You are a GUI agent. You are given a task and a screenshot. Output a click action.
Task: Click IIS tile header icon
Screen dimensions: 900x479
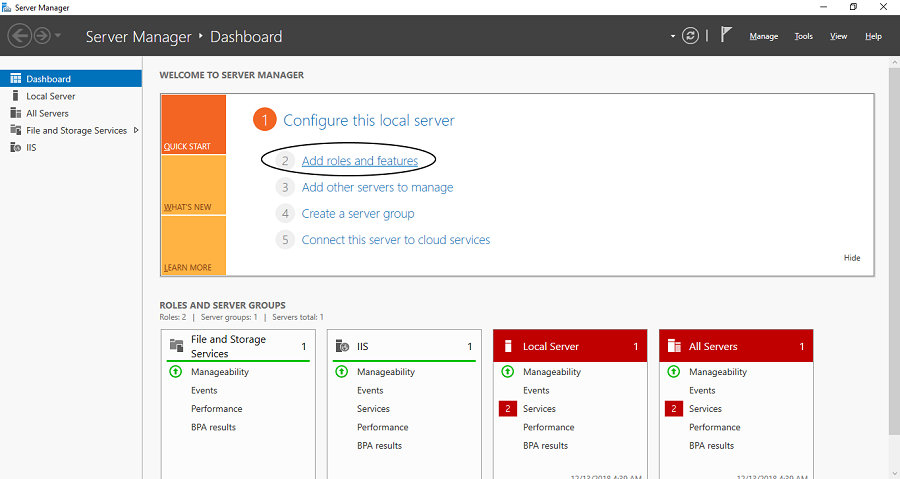click(x=342, y=346)
